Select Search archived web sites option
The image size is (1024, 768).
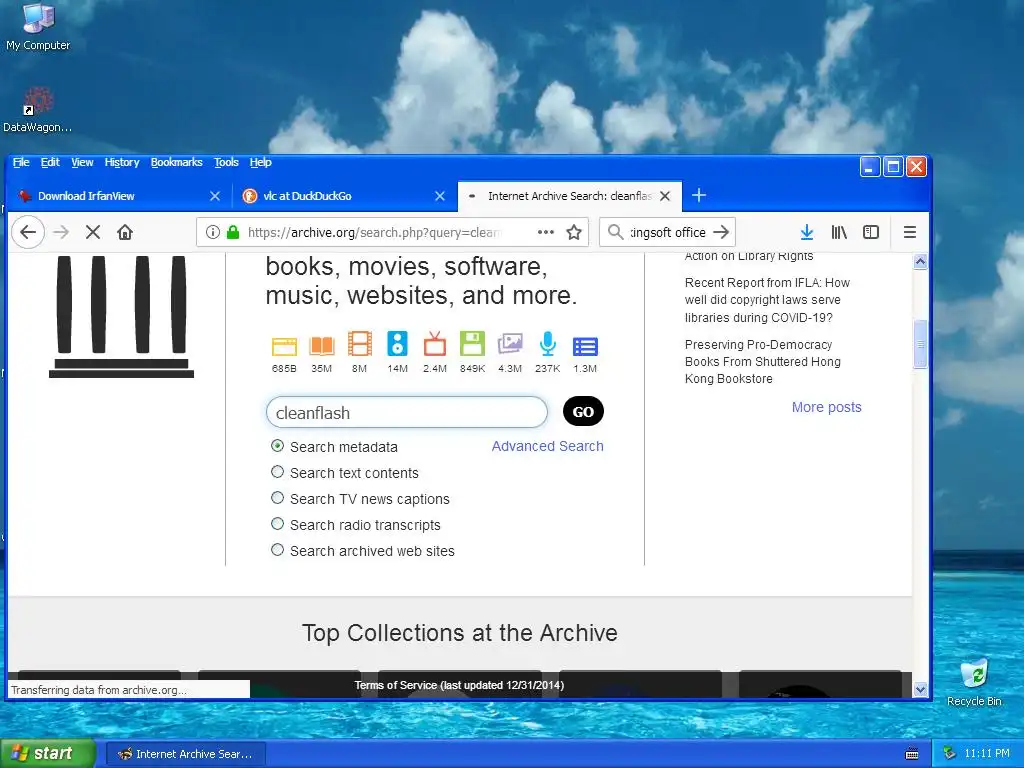coord(278,551)
